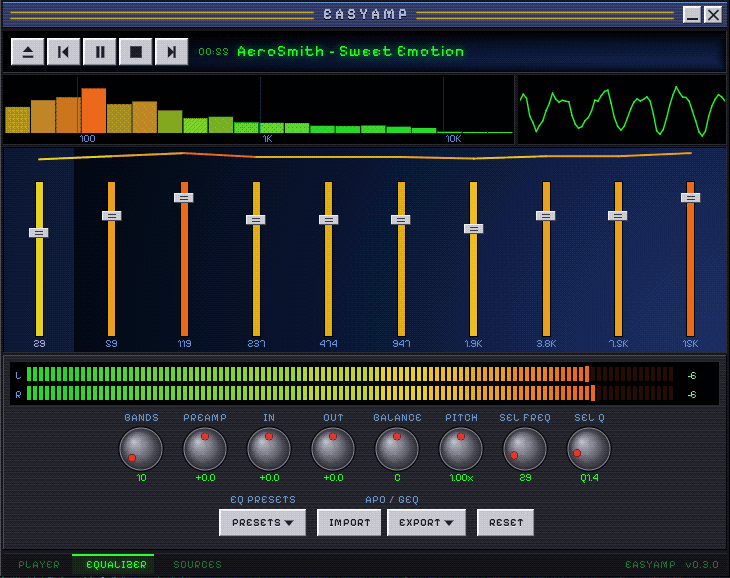Click the BALANCE knob
This screenshot has height=578, width=730.
[397, 449]
